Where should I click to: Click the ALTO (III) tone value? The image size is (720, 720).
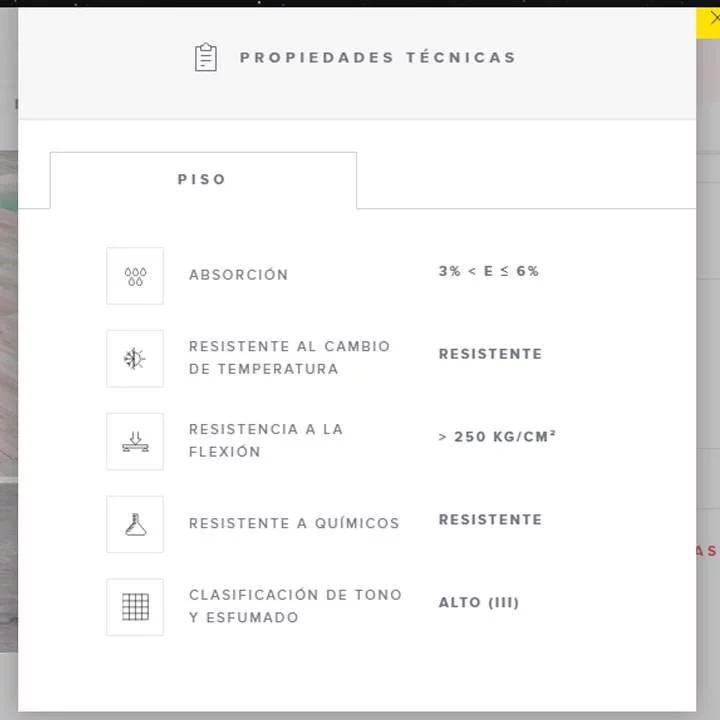[479, 603]
